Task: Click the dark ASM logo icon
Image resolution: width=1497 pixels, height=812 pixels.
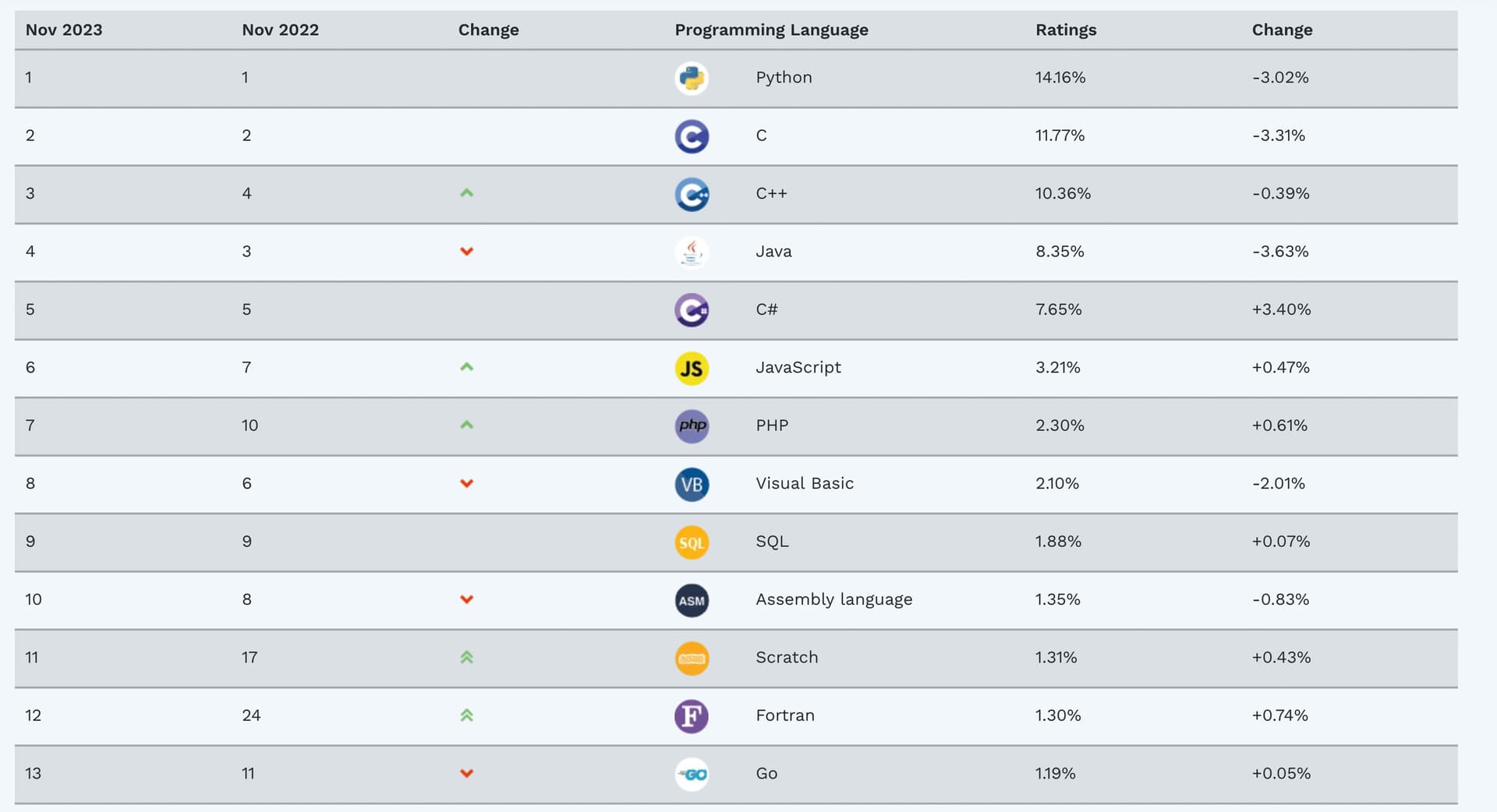Action: click(692, 600)
